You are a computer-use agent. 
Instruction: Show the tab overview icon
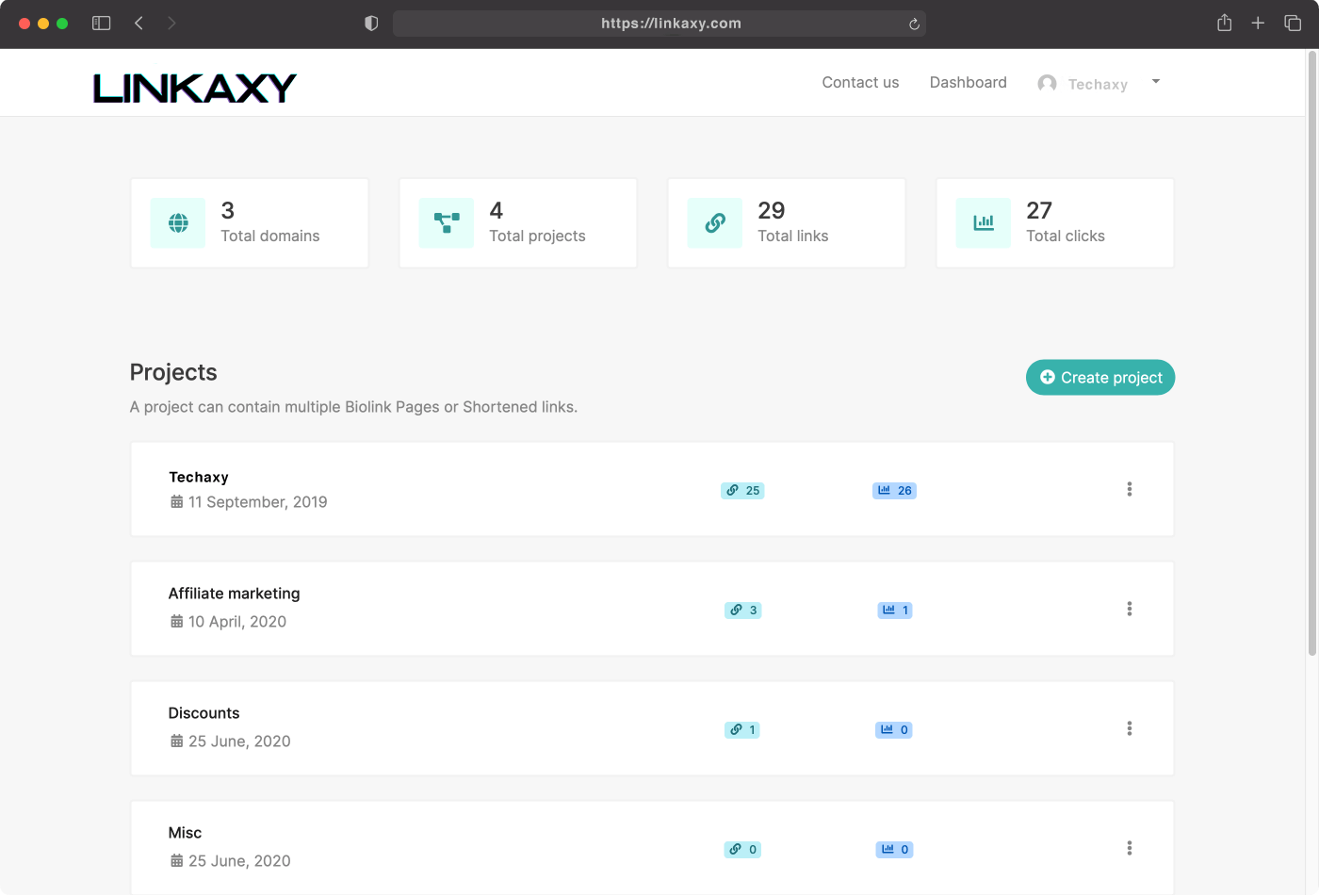[1293, 23]
